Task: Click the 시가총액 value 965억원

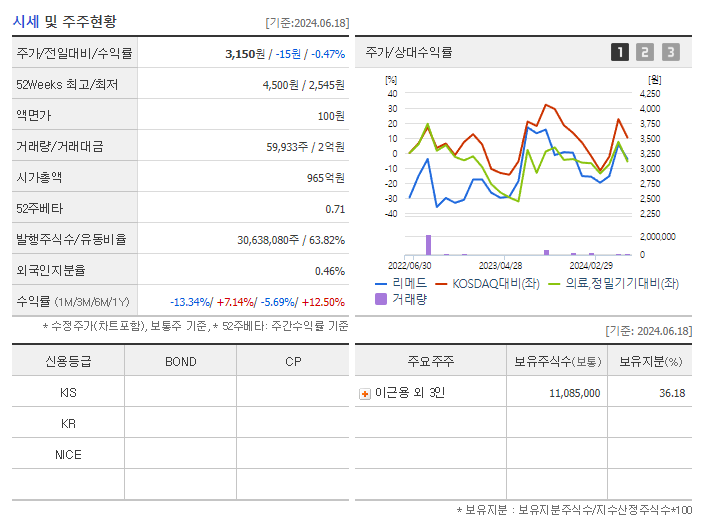Action: coord(325,178)
